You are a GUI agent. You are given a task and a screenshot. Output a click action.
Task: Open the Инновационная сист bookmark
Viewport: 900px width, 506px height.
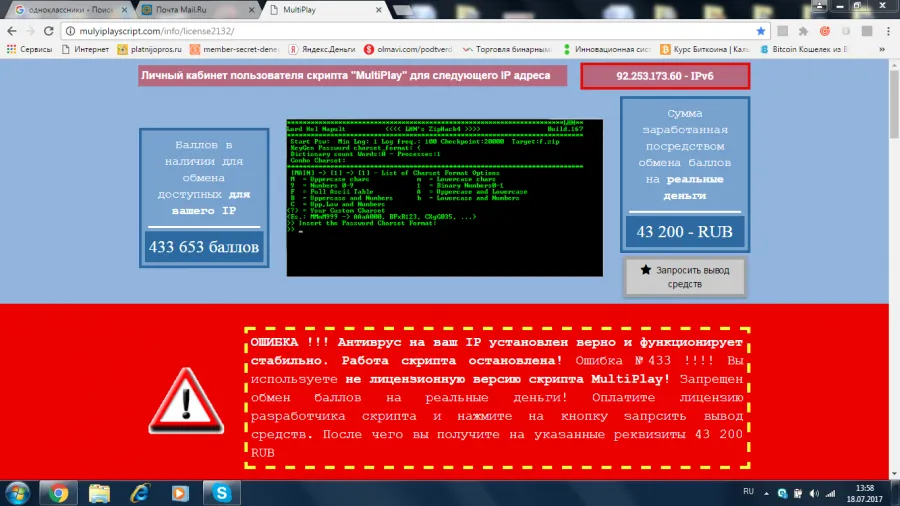(x=606, y=49)
